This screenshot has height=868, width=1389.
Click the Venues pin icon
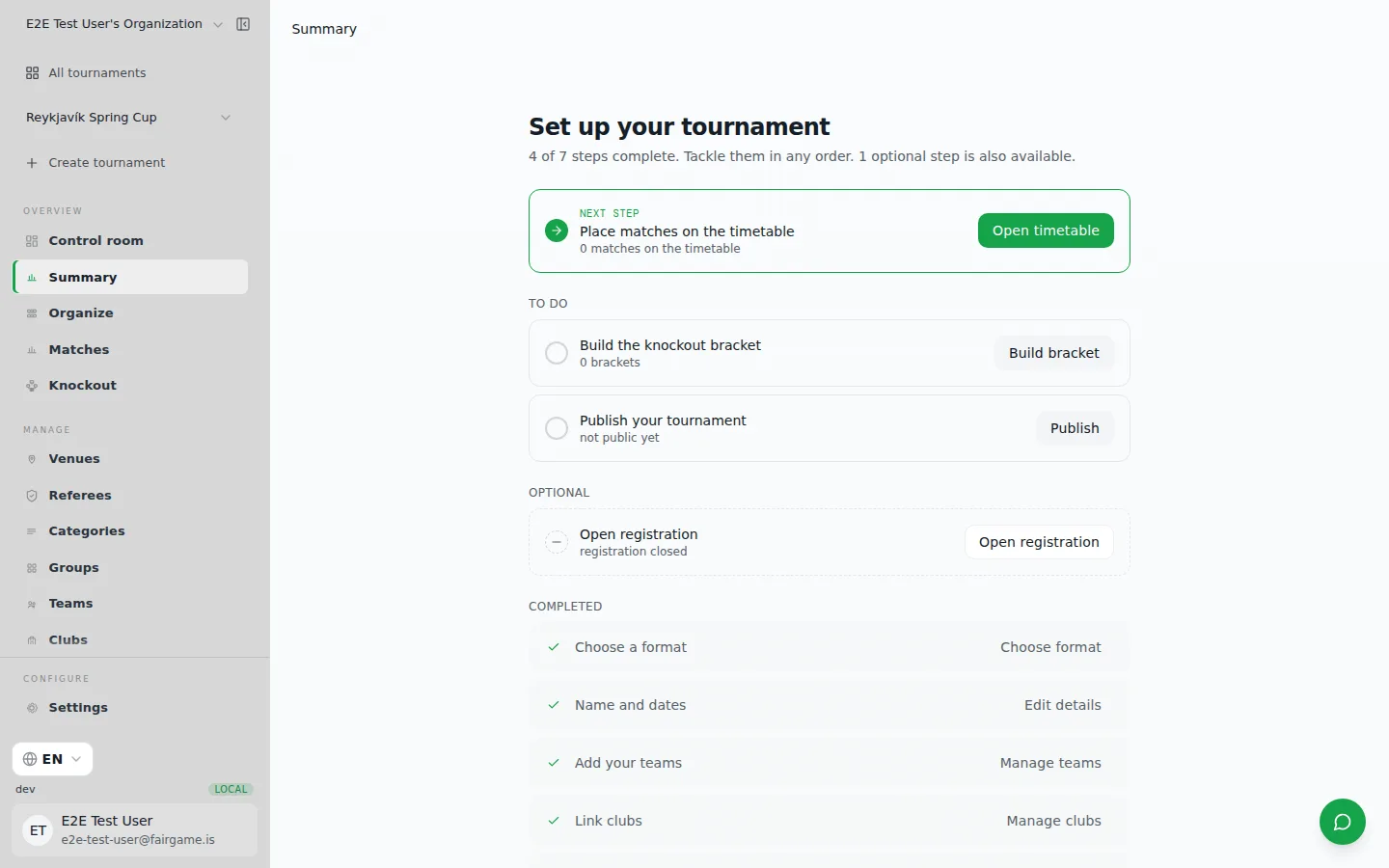pyautogui.click(x=32, y=459)
